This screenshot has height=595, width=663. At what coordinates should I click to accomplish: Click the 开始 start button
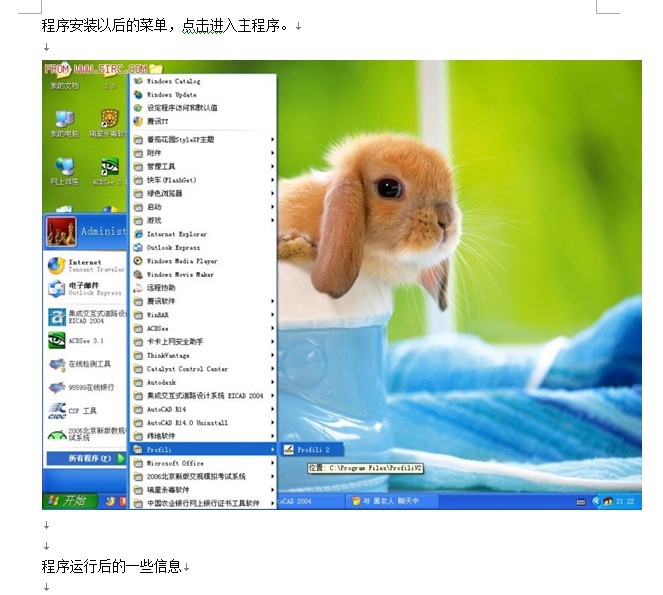(69, 501)
